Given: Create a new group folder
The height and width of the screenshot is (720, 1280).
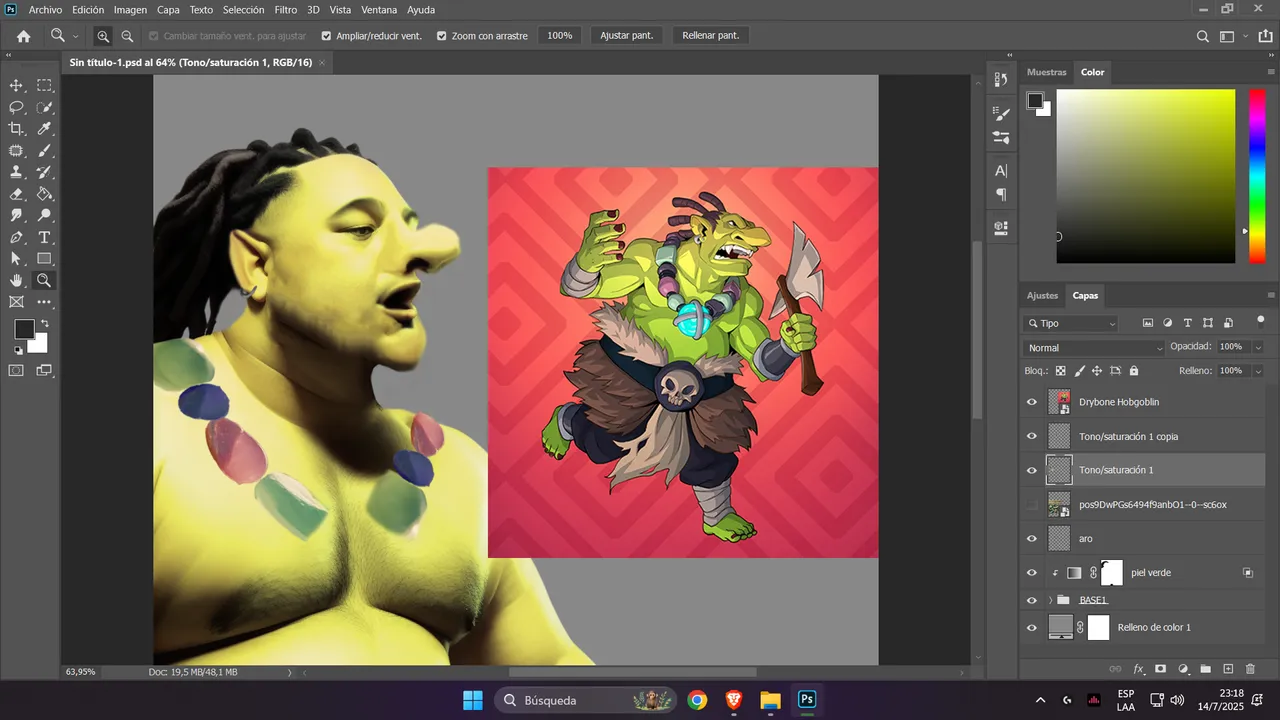Looking at the screenshot, I should (1206, 669).
